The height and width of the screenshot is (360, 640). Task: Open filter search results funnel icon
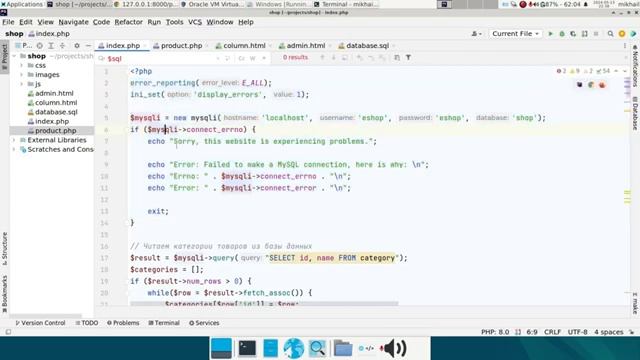(408, 58)
